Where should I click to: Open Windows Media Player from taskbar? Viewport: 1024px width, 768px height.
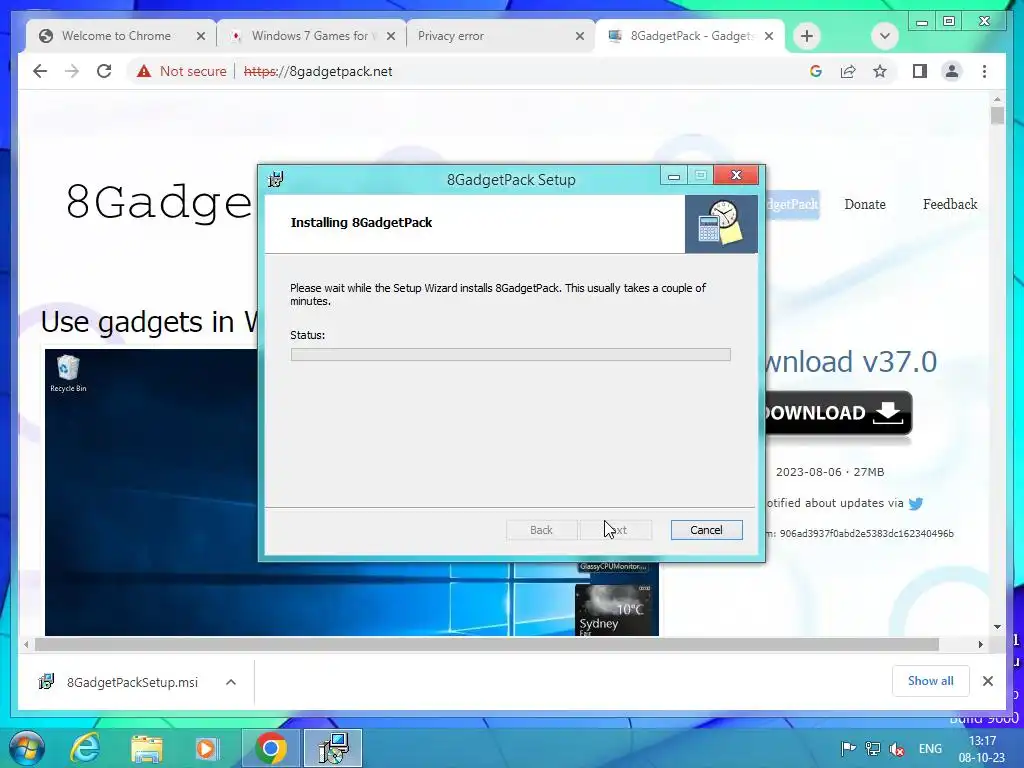coord(206,748)
